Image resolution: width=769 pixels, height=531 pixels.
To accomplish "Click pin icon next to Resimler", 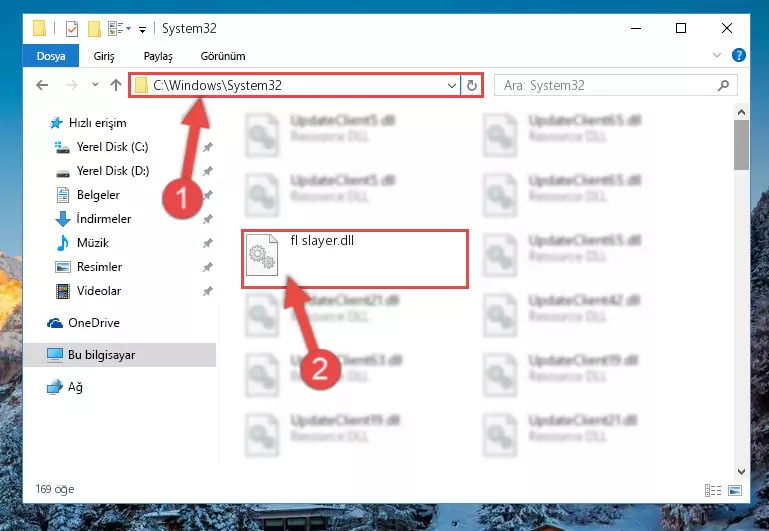I will 207,267.
